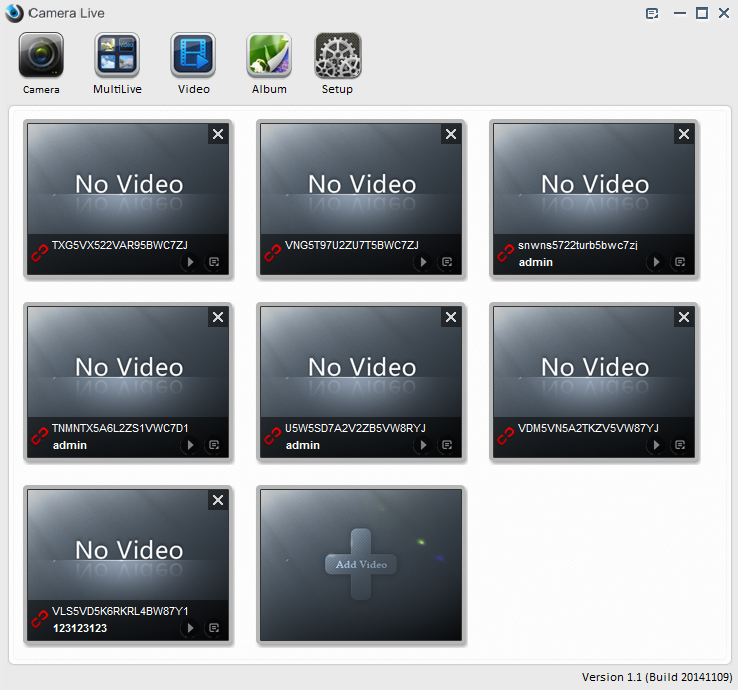
Task: Play camera snwns5722turb5bwc7zj
Action: click(655, 262)
